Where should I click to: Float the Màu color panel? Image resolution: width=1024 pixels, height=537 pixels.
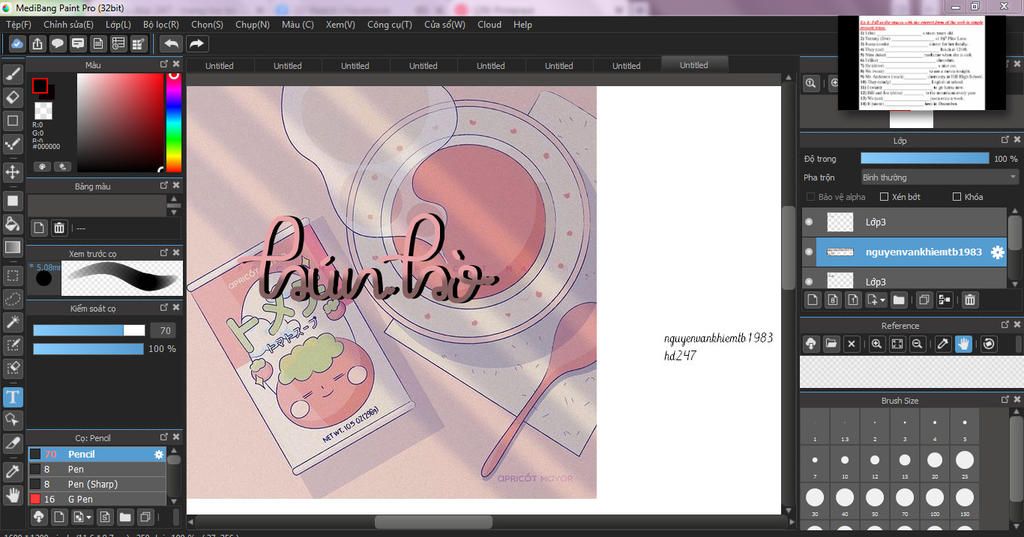point(164,64)
